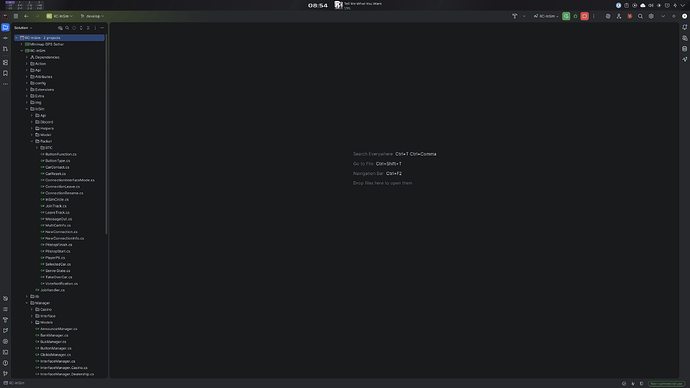690x388 pixels.
Task: Click the red Stop button
Action: (x=584, y=16)
